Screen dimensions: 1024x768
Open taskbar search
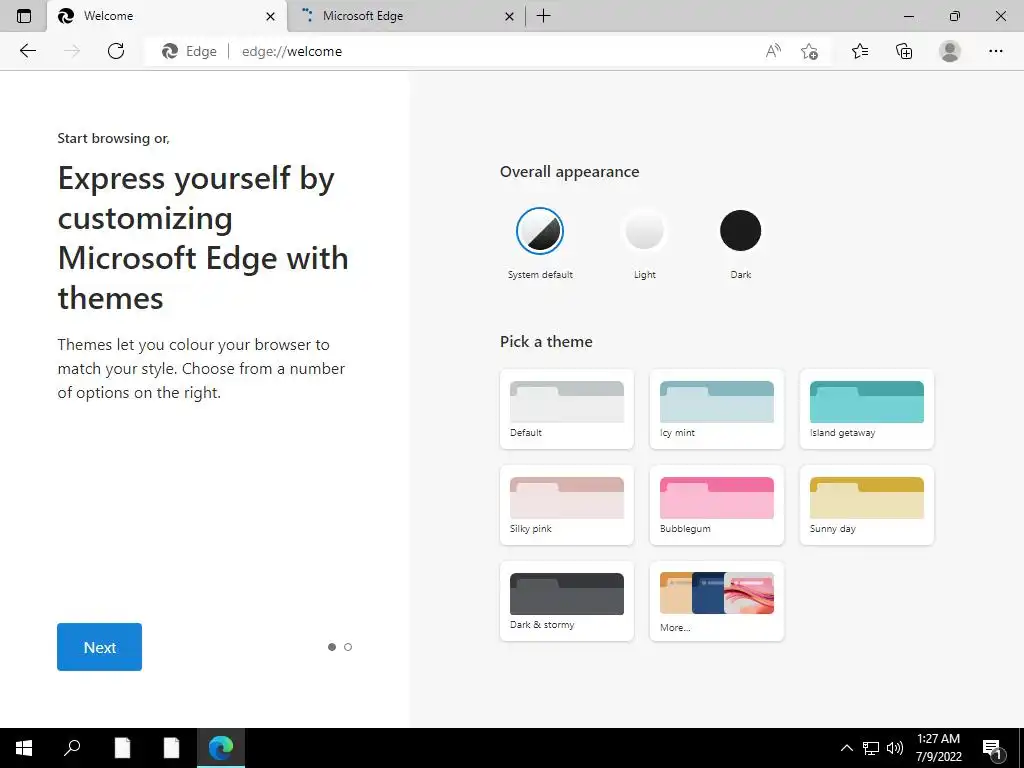click(72, 748)
